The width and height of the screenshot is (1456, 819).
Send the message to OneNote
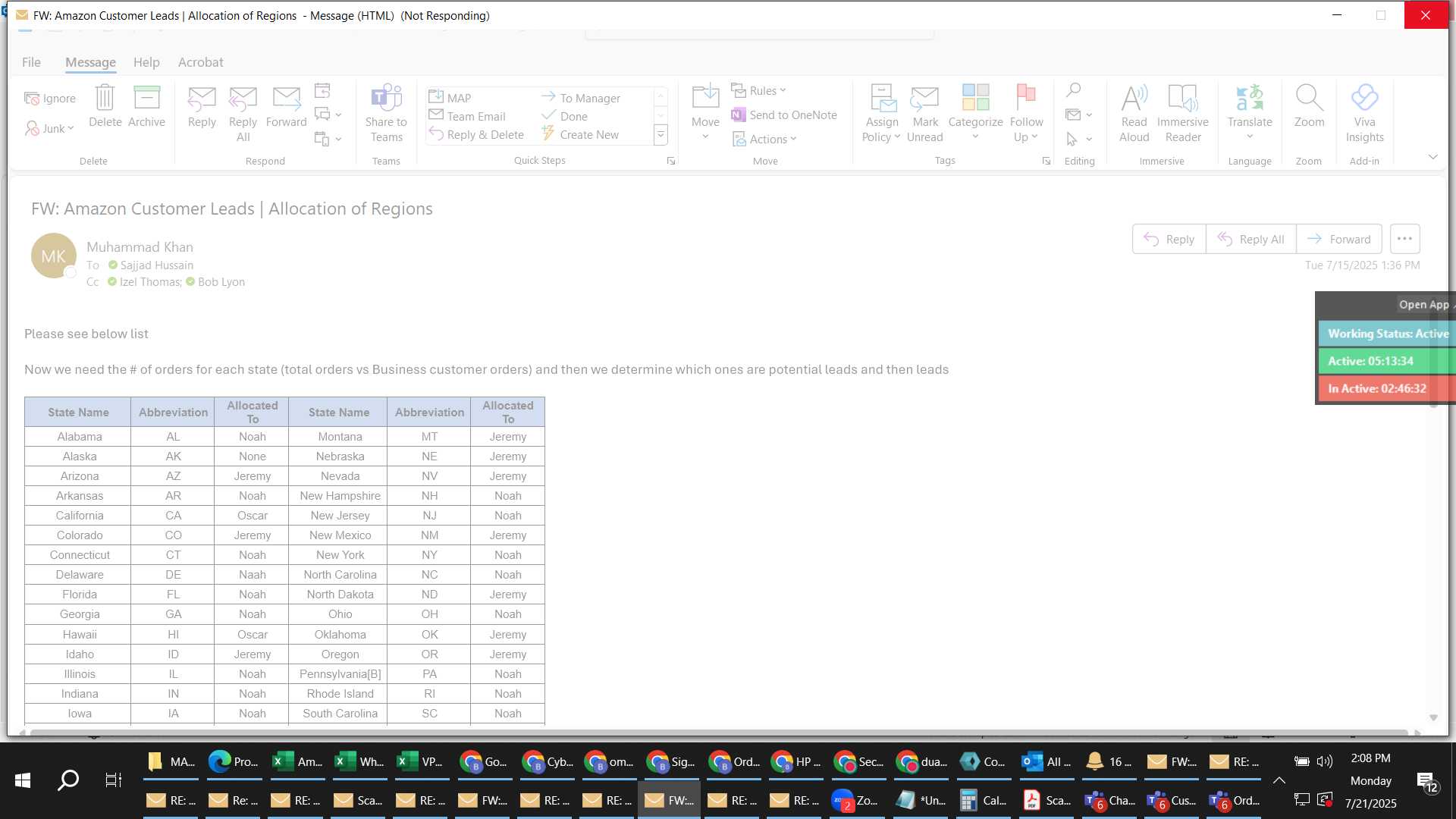[x=784, y=115]
